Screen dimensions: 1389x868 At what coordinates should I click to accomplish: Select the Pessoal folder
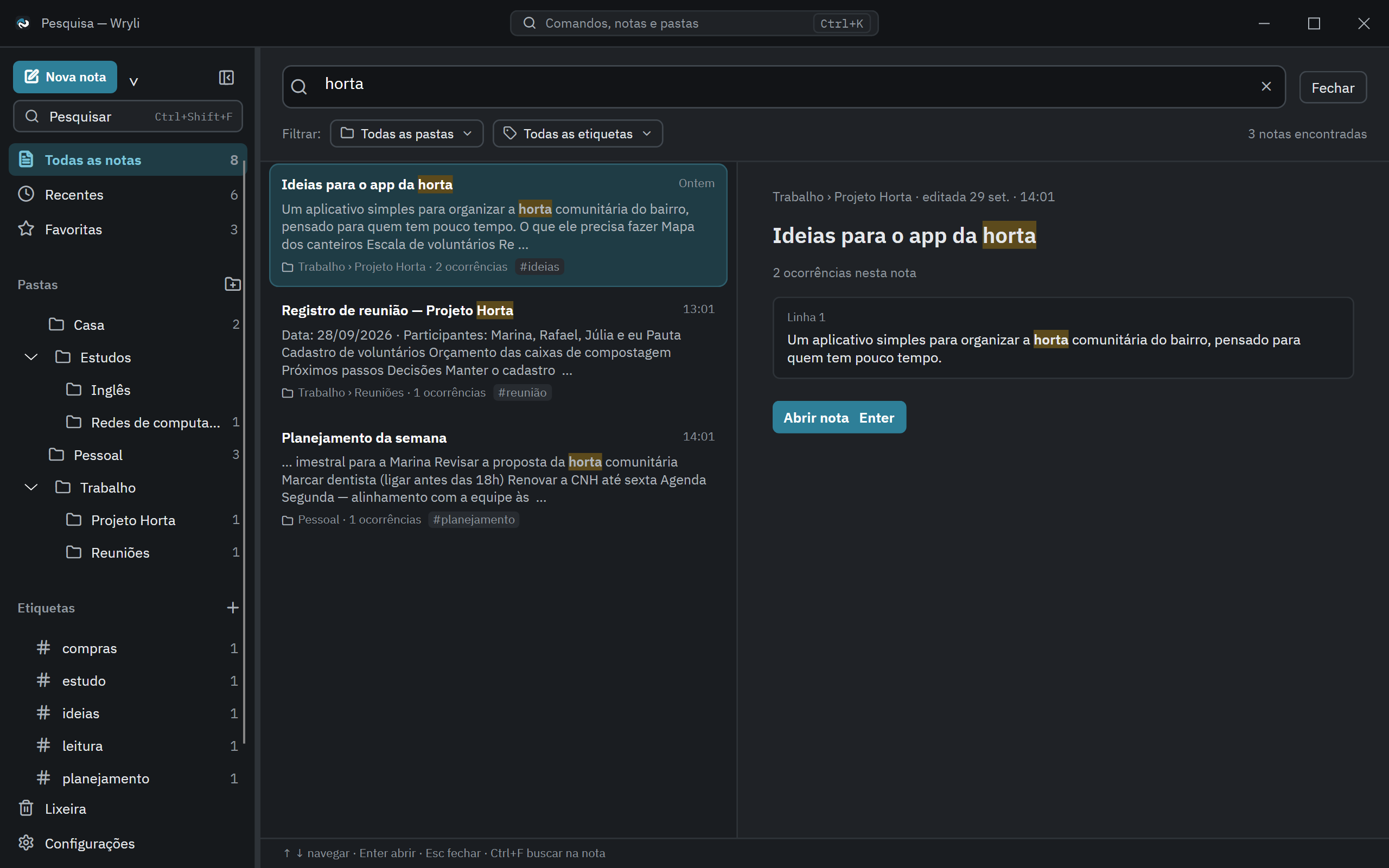[128, 455]
